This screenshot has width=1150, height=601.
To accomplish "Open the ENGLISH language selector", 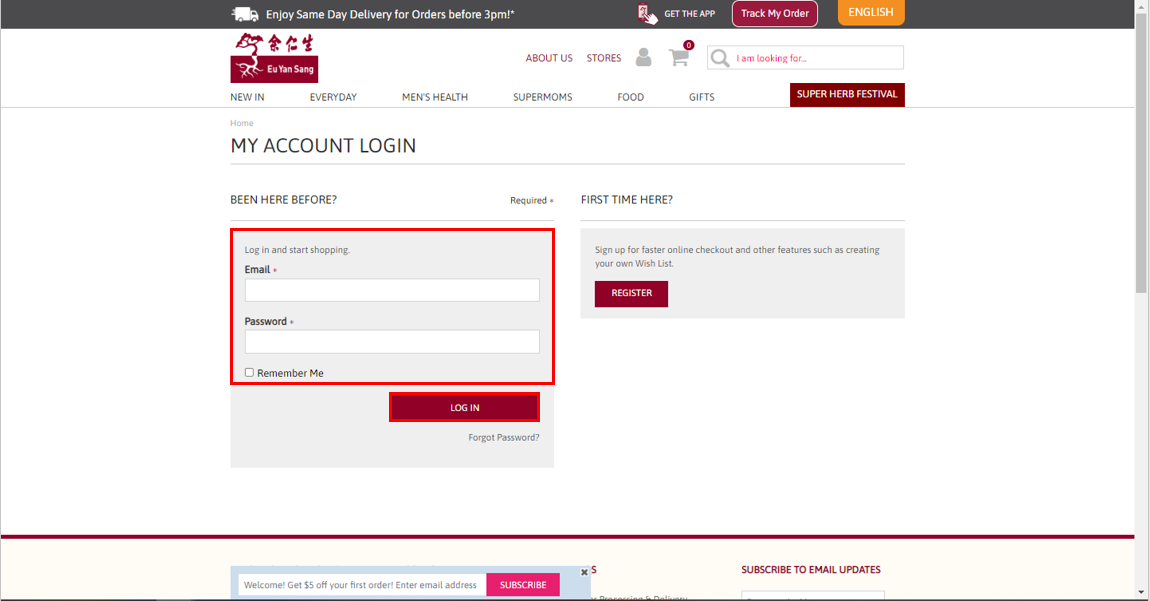I will (x=870, y=13).
